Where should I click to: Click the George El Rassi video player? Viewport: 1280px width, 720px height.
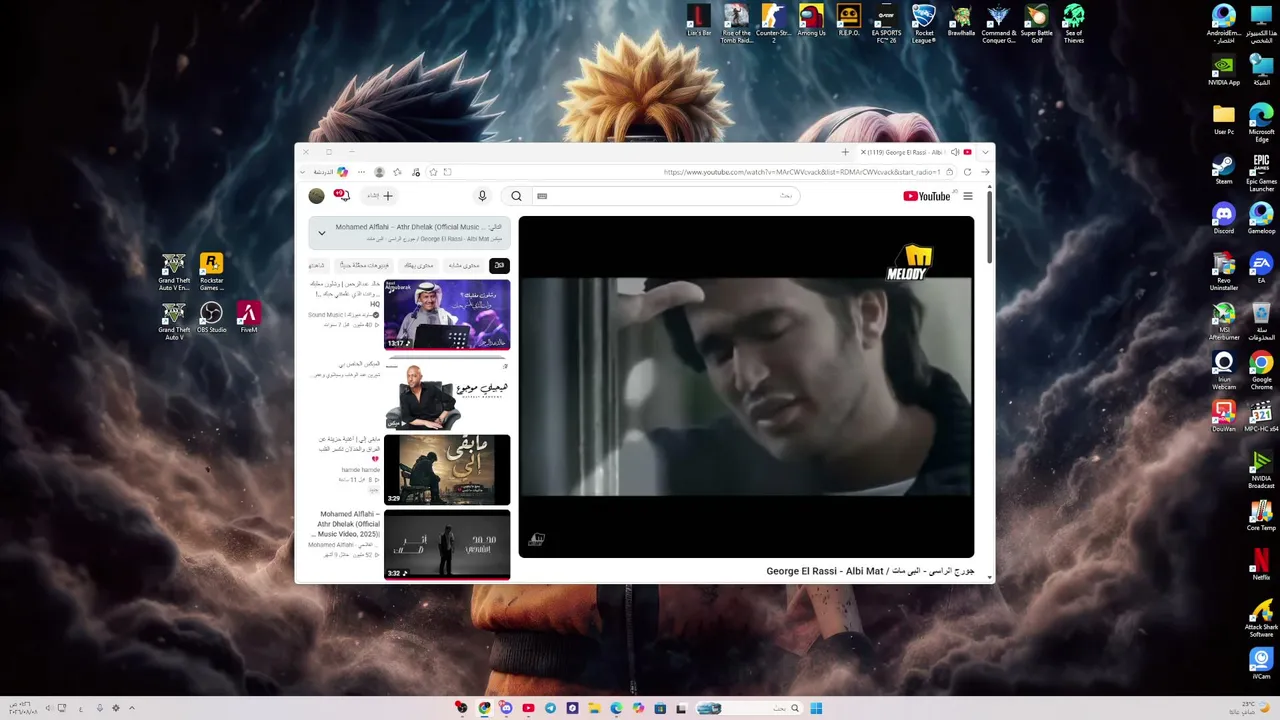pyautogui.click(x=746, y=387)
